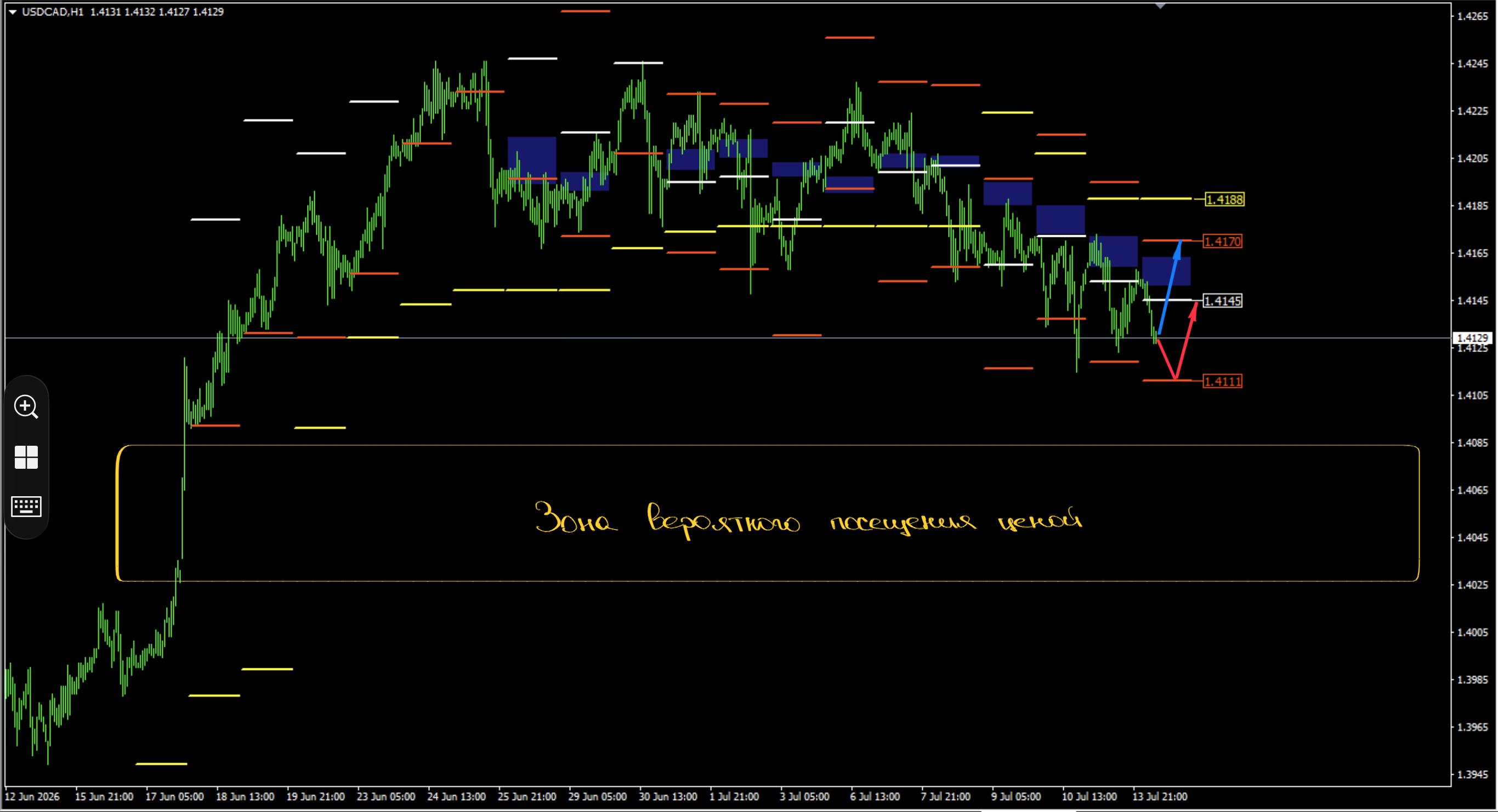1498x812 pixels.
Task: Click the 13 Jul 21:00 time label
Action: 1160,796
